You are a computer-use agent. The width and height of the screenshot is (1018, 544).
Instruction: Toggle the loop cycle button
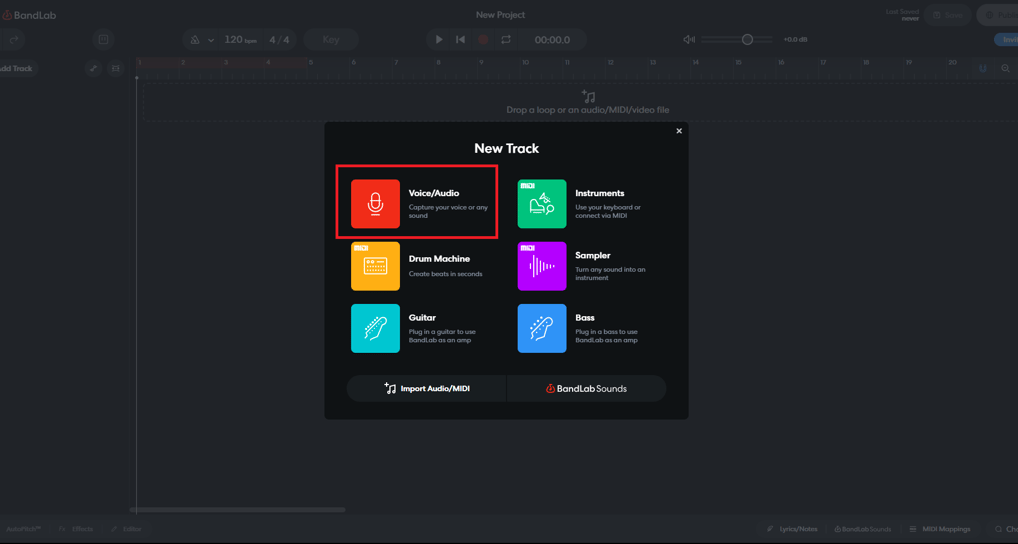tap(506, 40)
